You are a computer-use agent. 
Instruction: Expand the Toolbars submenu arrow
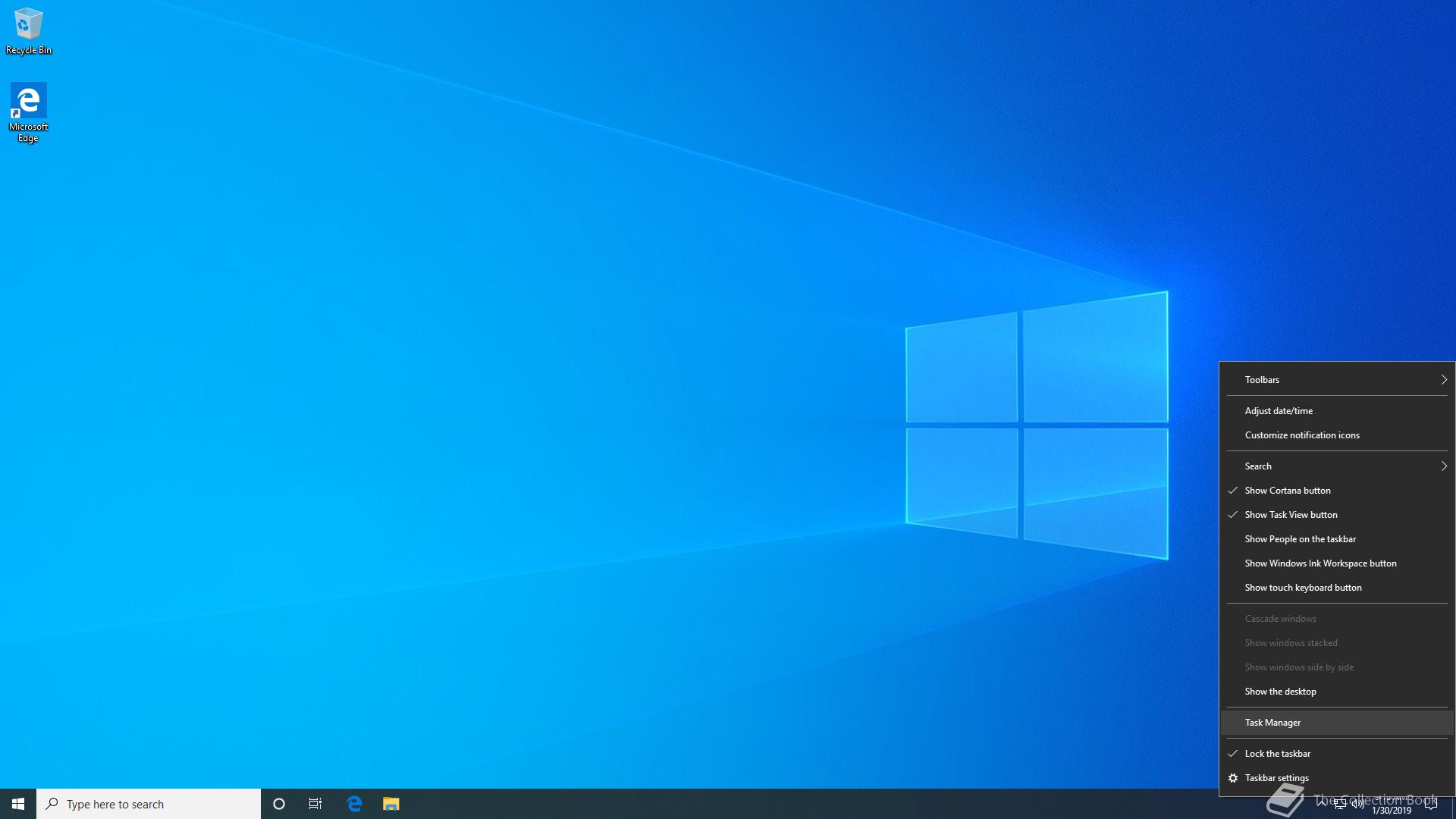point(1444,380)
